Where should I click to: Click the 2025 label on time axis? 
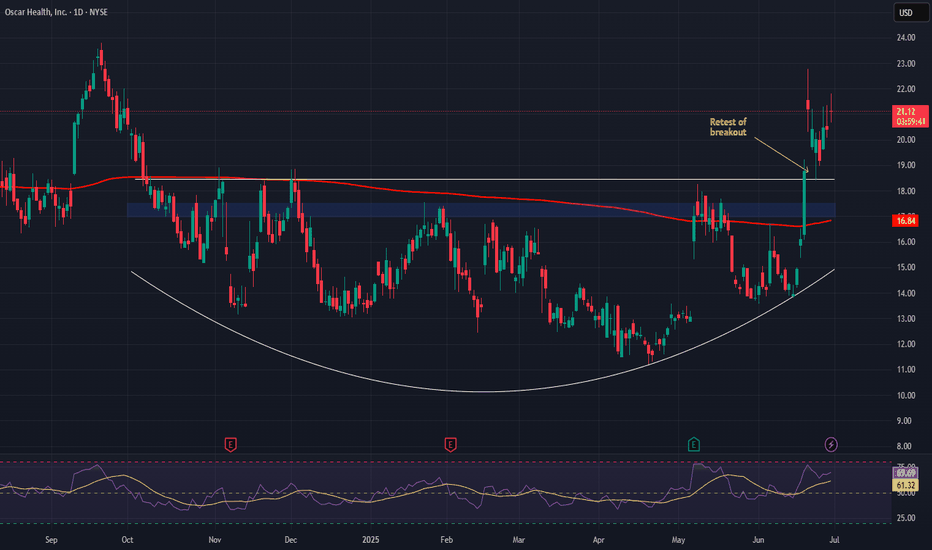pyautogui.click(x=370, y=540)
